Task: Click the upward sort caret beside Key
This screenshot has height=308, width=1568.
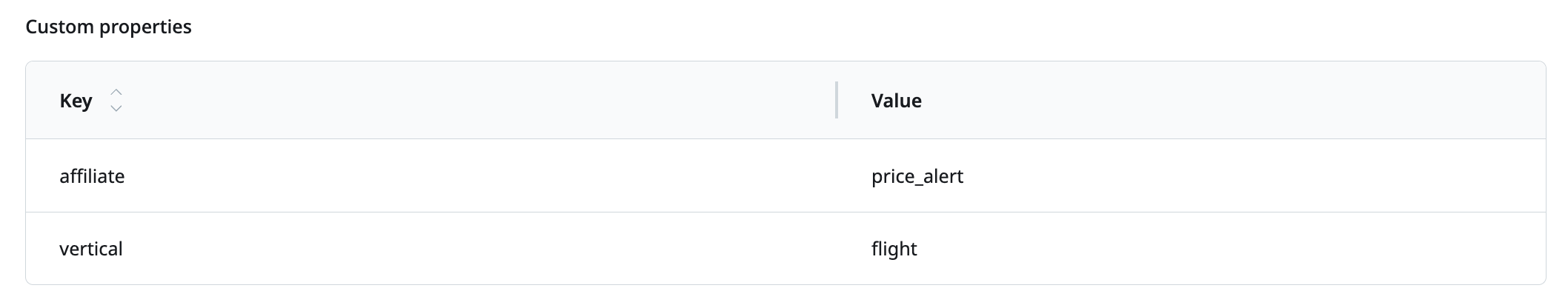Action: click(x=116, y=93)
